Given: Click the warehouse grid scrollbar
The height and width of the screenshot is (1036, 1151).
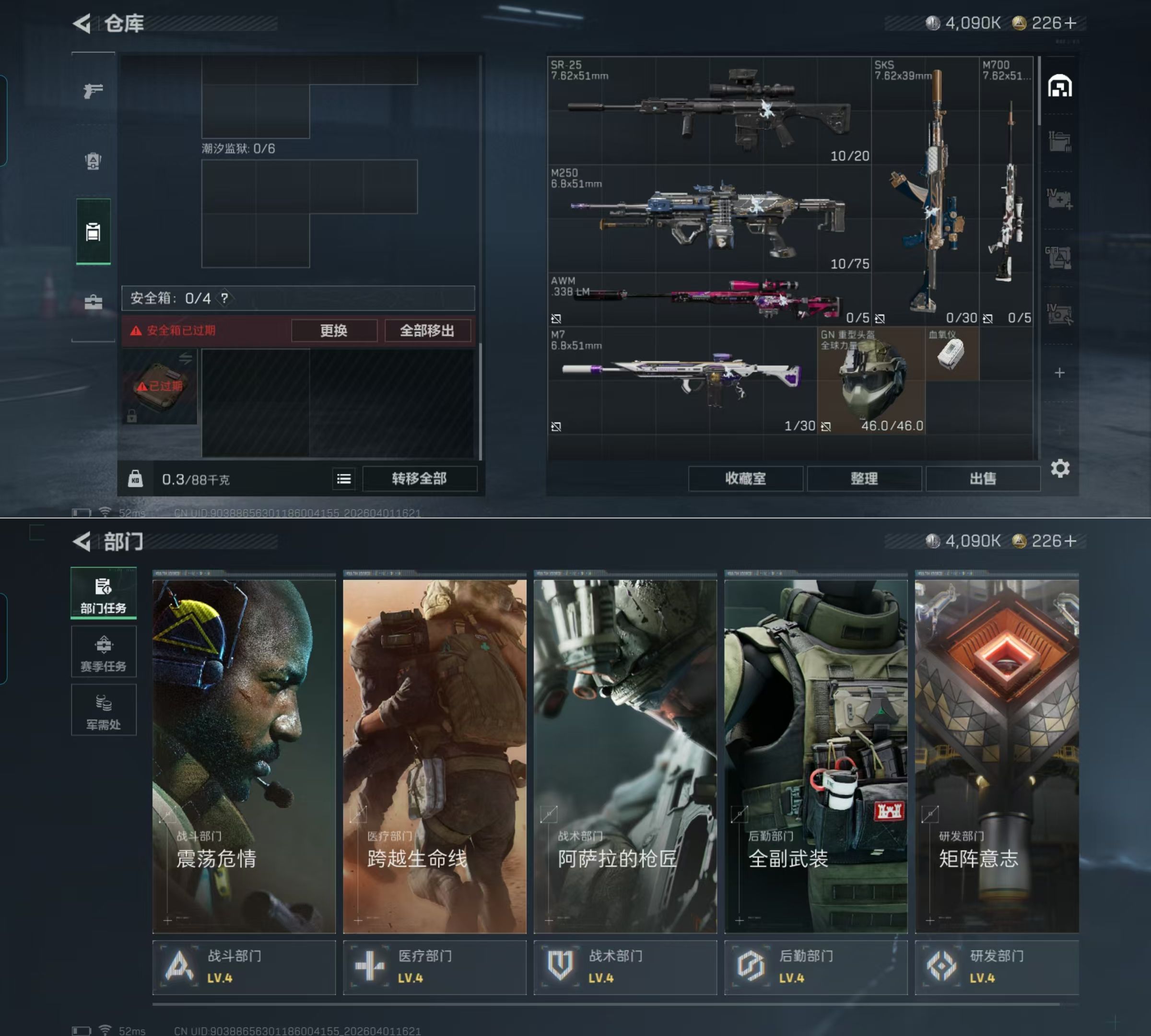Looking at the screenshot, I should click(x=1039, y=91).
